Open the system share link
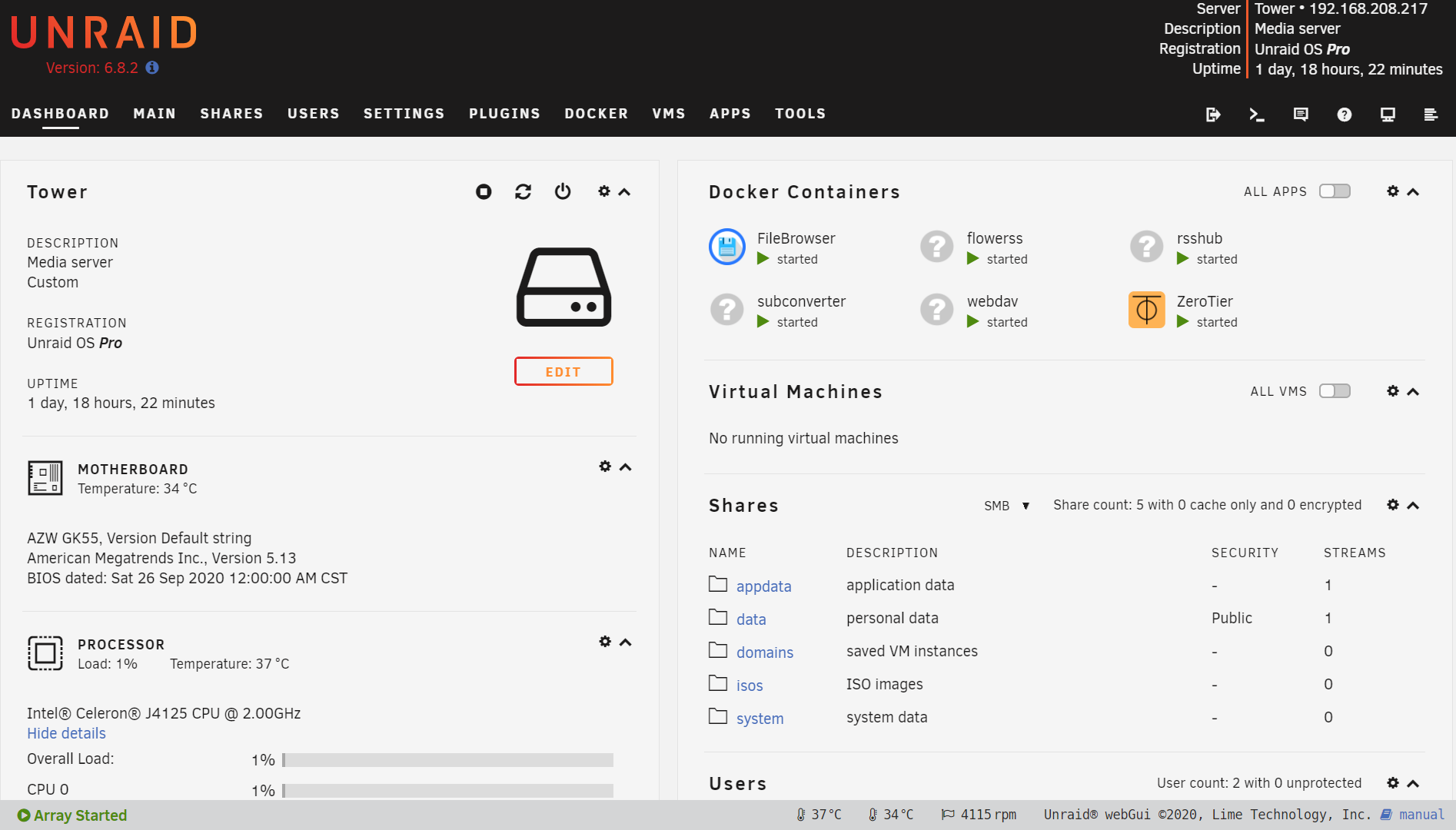 click(x=760, y=719)
